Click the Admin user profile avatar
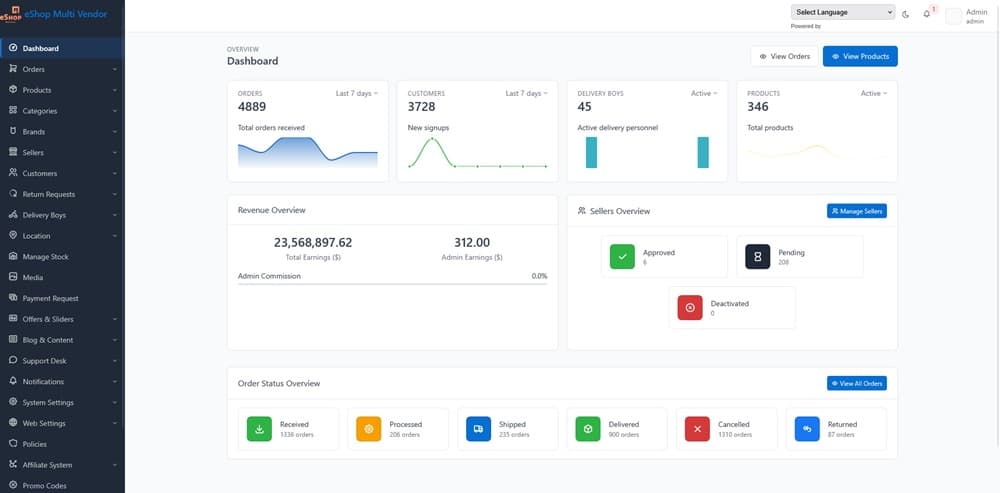The height and width of the screenshot is (493, 1000). (x=953, y=16)
